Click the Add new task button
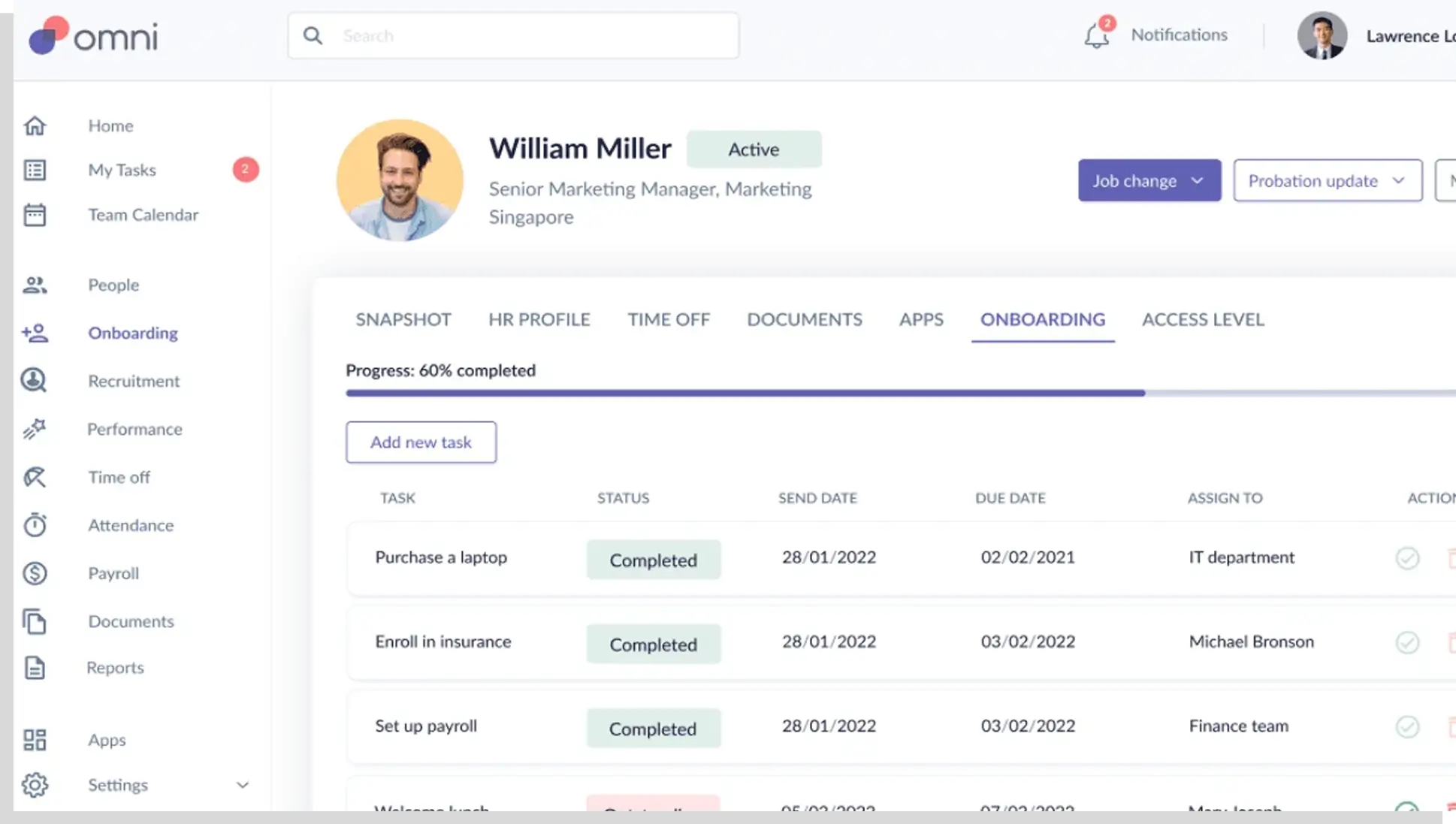1456x824 pixels. [421, 442]
